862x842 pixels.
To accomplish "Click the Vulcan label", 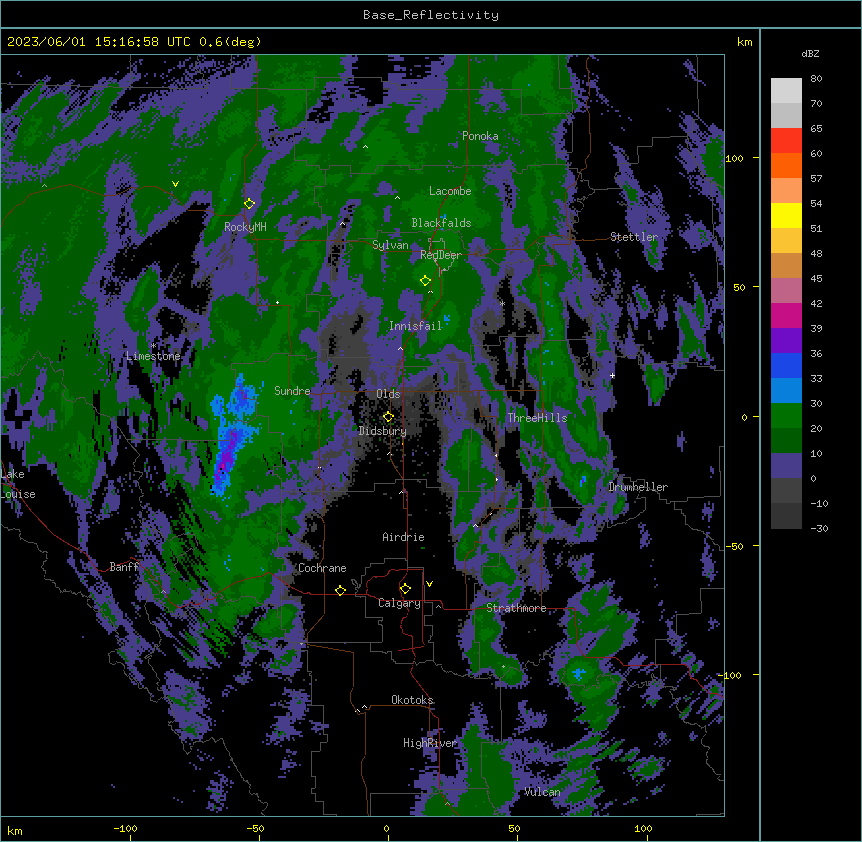I will click(x=542, y=792).
